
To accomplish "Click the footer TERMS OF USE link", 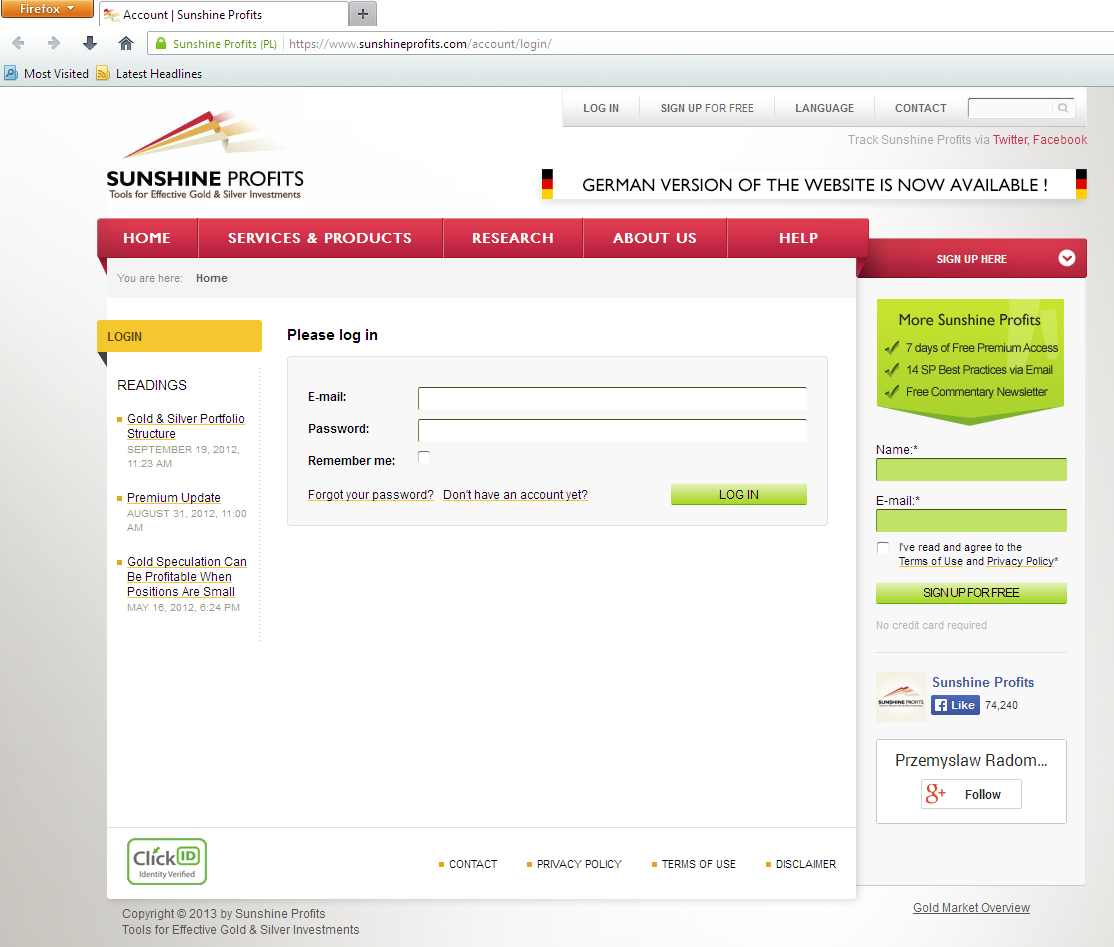I will point(698,864).
